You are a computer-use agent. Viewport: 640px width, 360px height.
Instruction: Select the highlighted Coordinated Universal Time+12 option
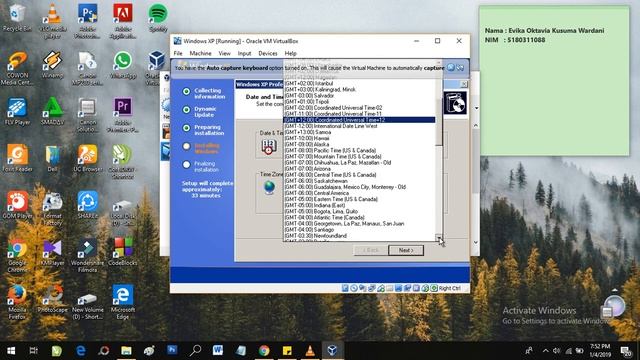tap(359, 120)
